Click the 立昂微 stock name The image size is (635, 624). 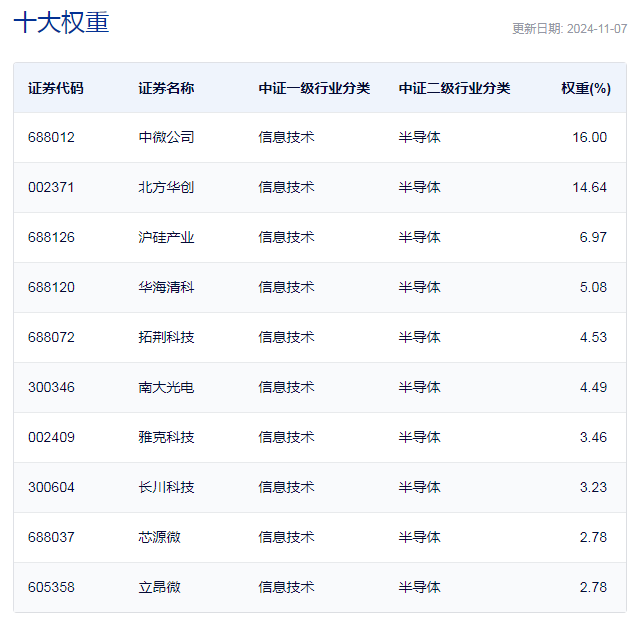[x=159, y=587]
